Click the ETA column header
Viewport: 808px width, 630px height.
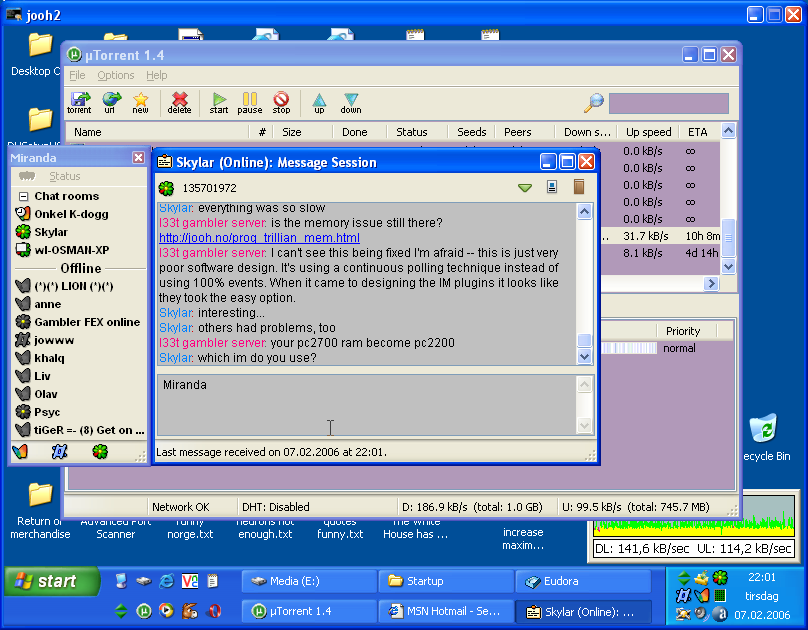click(x=698, y=132)
